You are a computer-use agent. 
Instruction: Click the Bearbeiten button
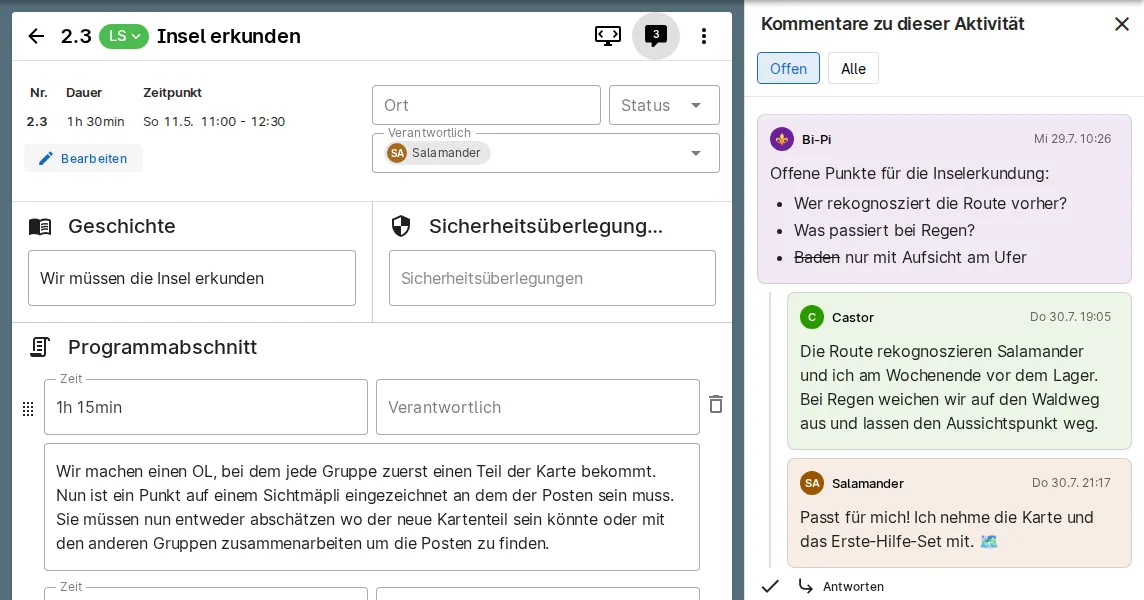(x=83, y=158)
